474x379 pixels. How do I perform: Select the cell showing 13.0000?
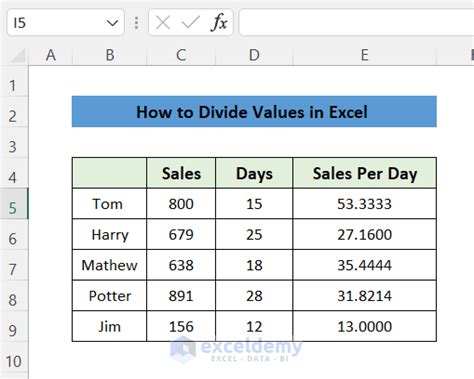(x=365, y=326)
